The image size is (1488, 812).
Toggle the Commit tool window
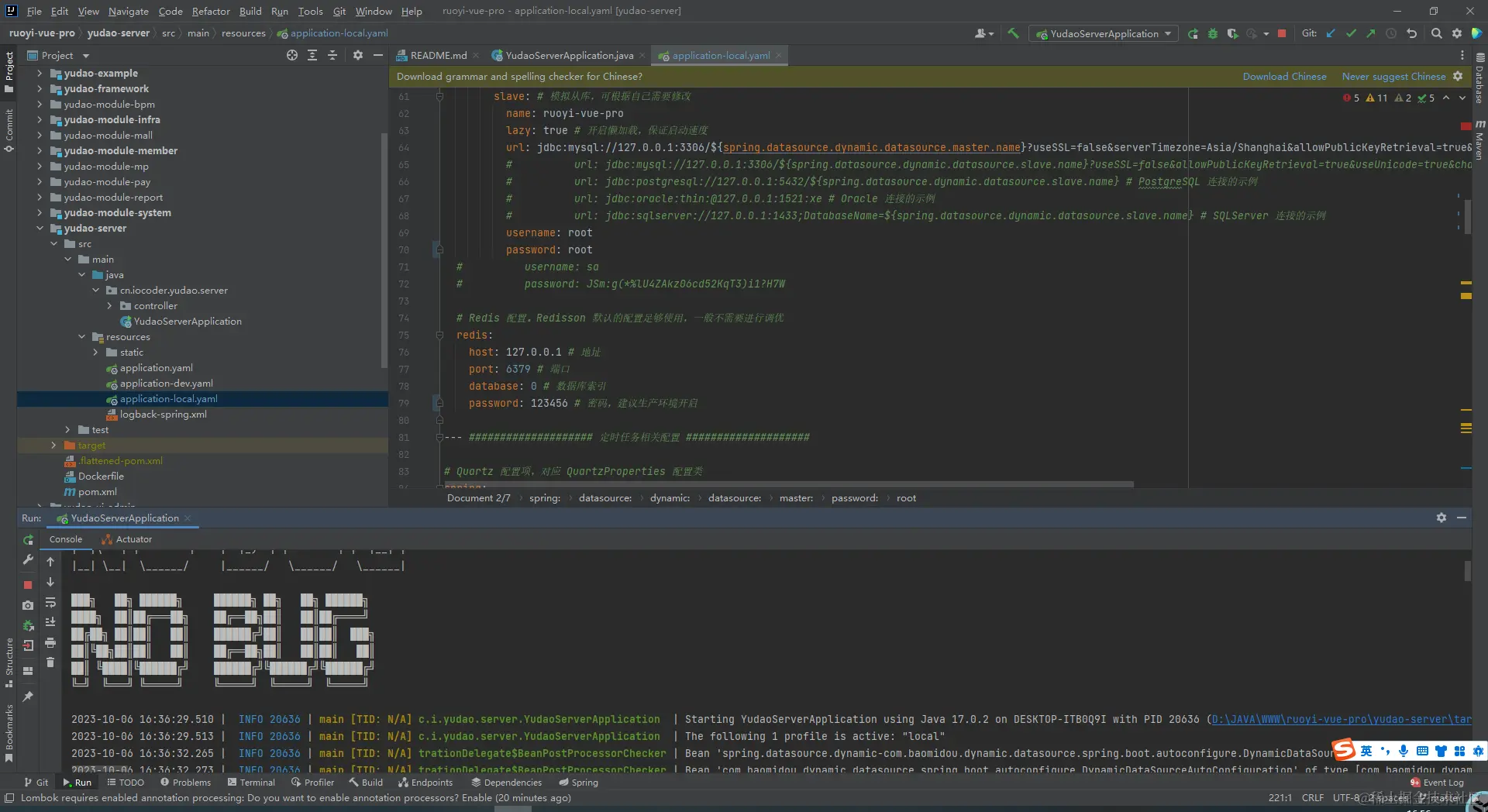coord(9,130)
